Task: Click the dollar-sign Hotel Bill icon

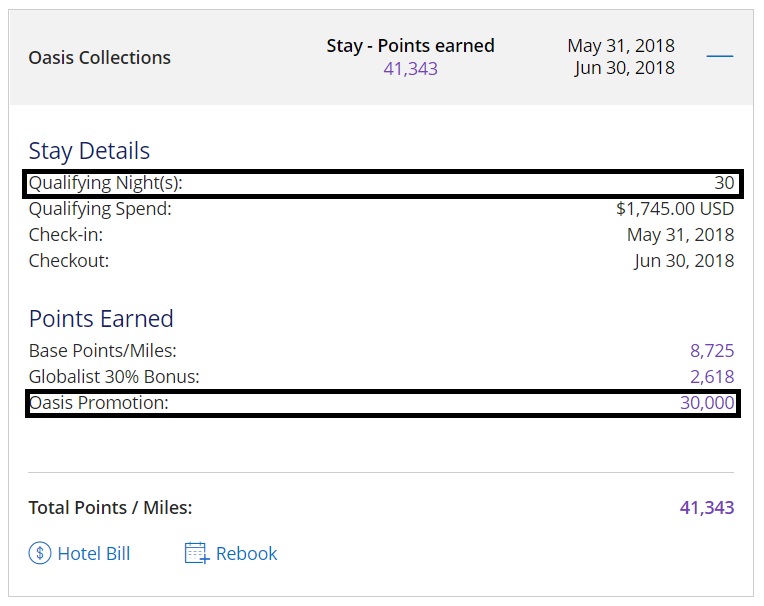Action: click(40, 553)
